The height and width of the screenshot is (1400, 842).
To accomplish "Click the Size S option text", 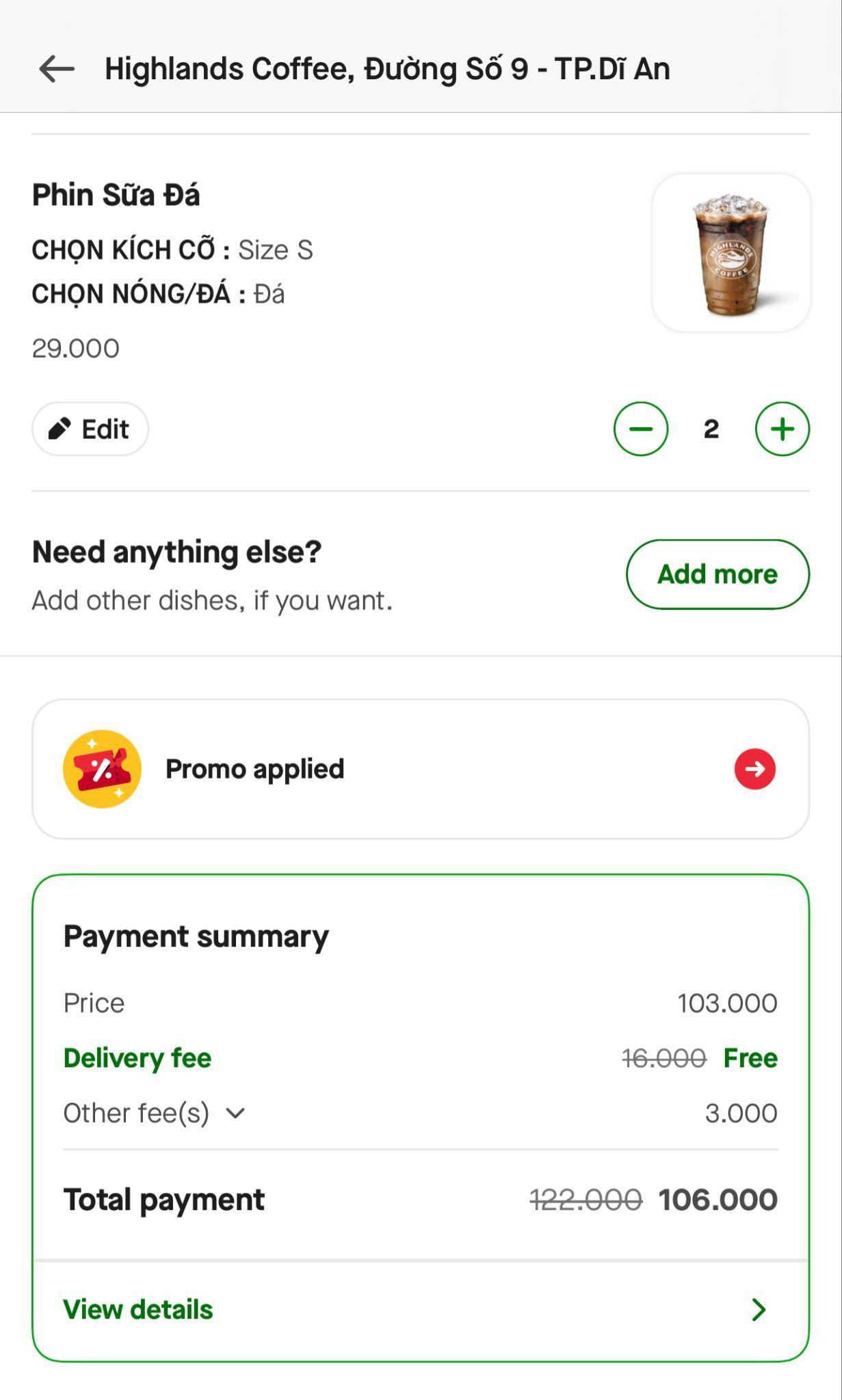I will click(x=275, y=250).
